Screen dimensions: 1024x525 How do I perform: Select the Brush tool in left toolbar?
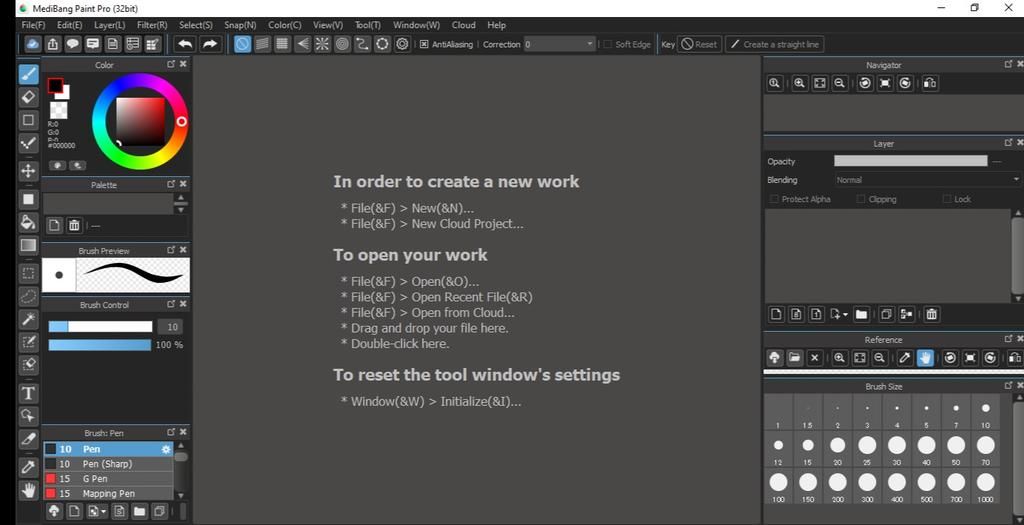click(x=28, y=74)
